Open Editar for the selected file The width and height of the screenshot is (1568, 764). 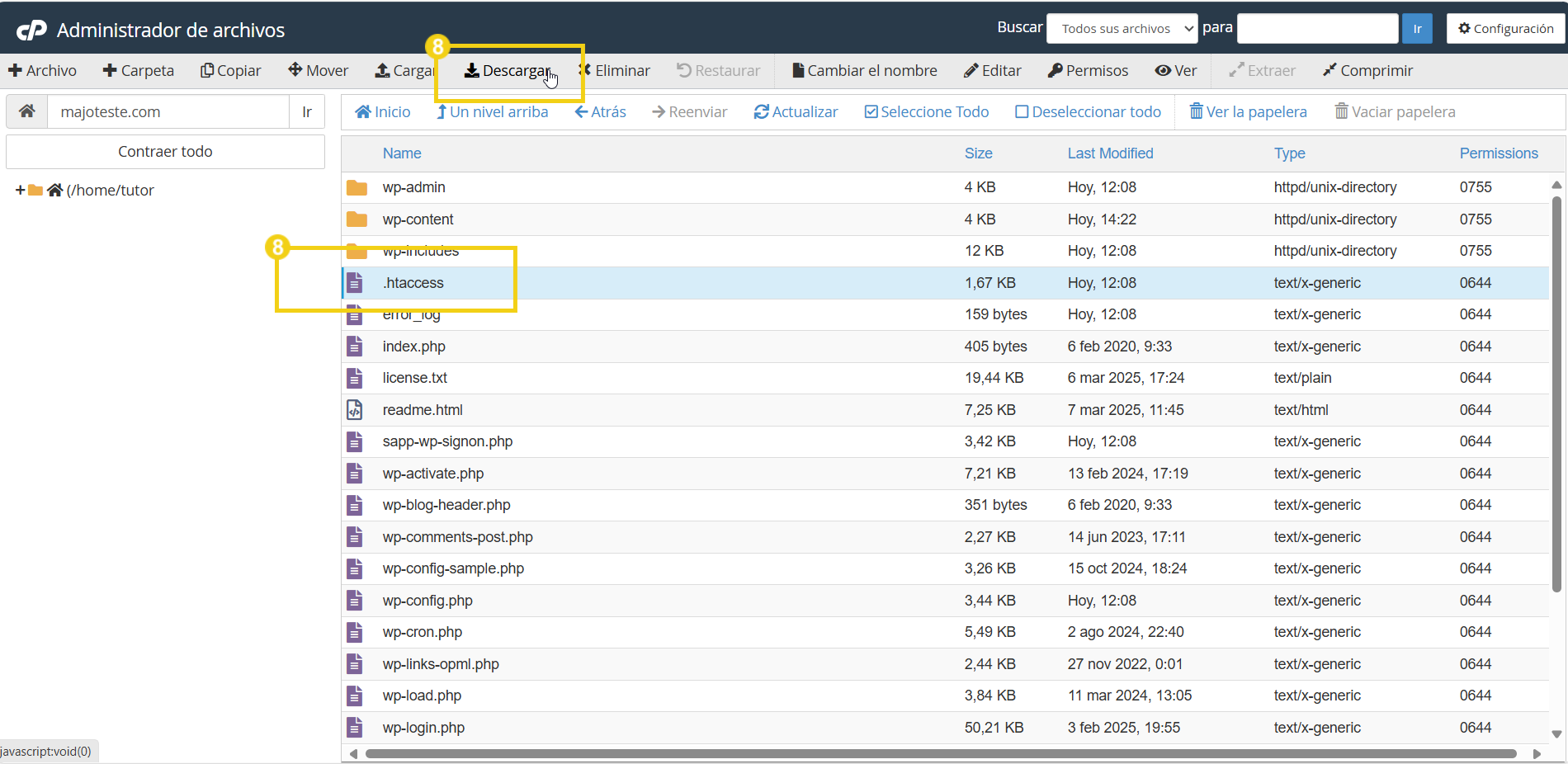pyautogui.click(x=993, y=71)
